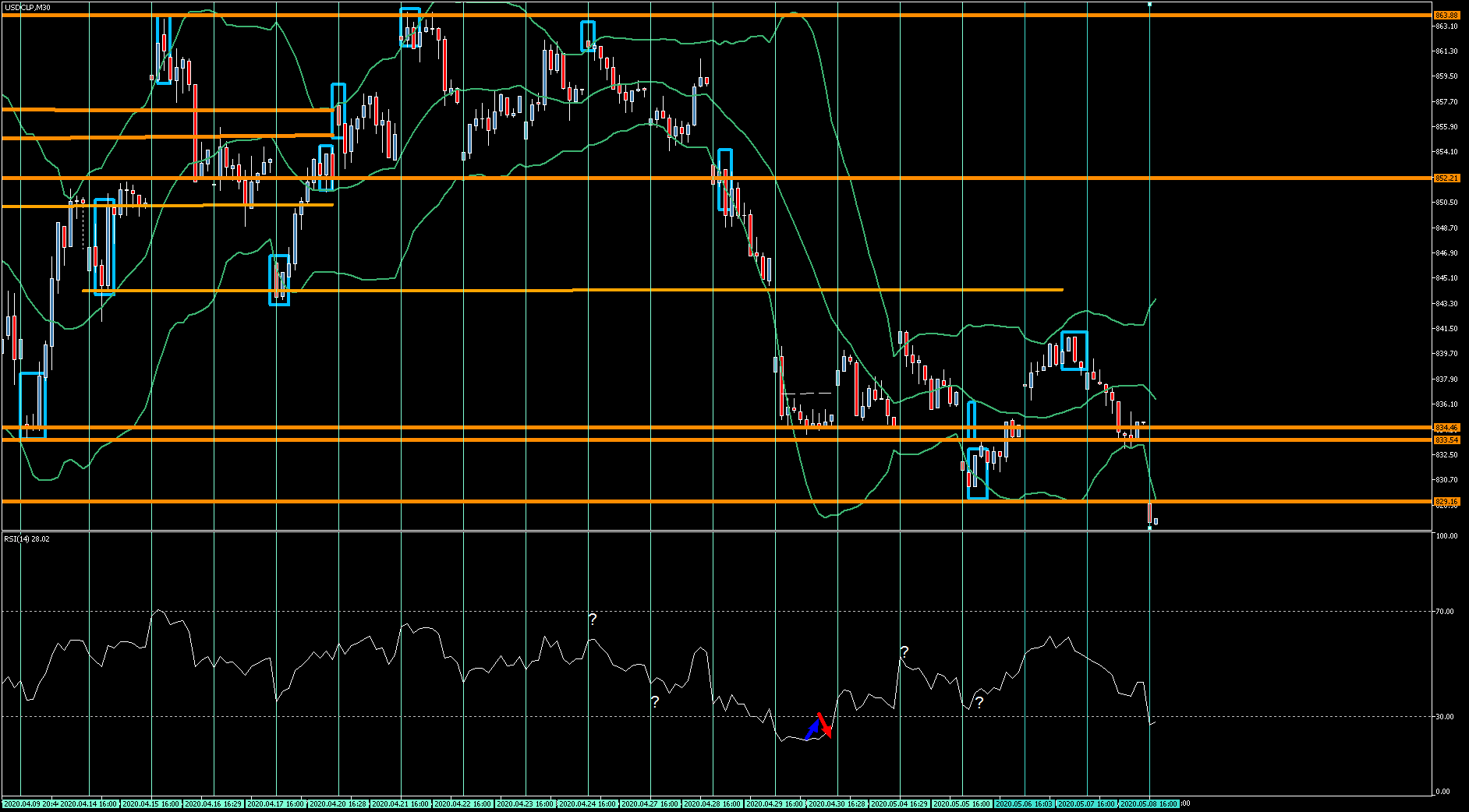
Task: Click the 857.70 price scale value
Action: point(1446,101)
